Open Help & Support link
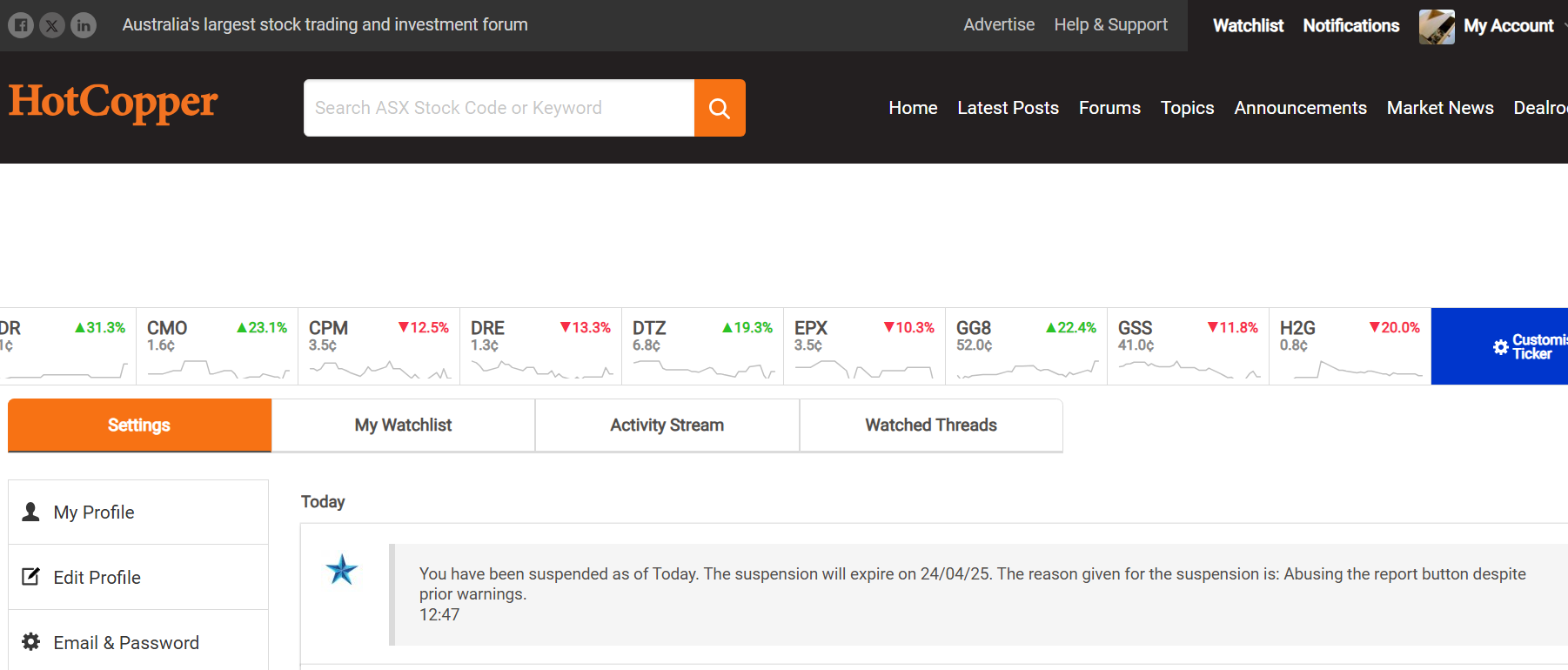This screenshot has width=1568, height=670. pos(1111,24)
